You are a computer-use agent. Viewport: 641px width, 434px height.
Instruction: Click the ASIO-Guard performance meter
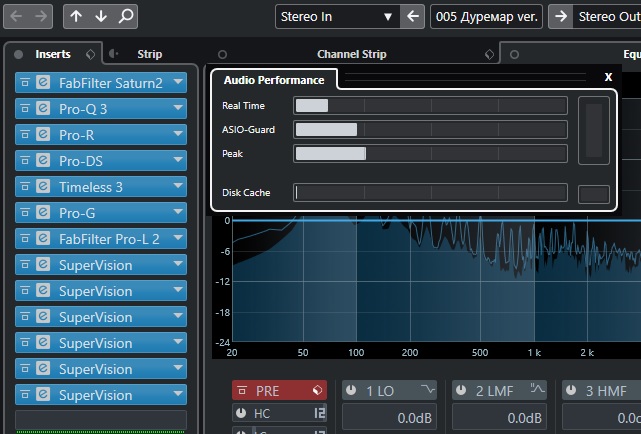[430, 130]
